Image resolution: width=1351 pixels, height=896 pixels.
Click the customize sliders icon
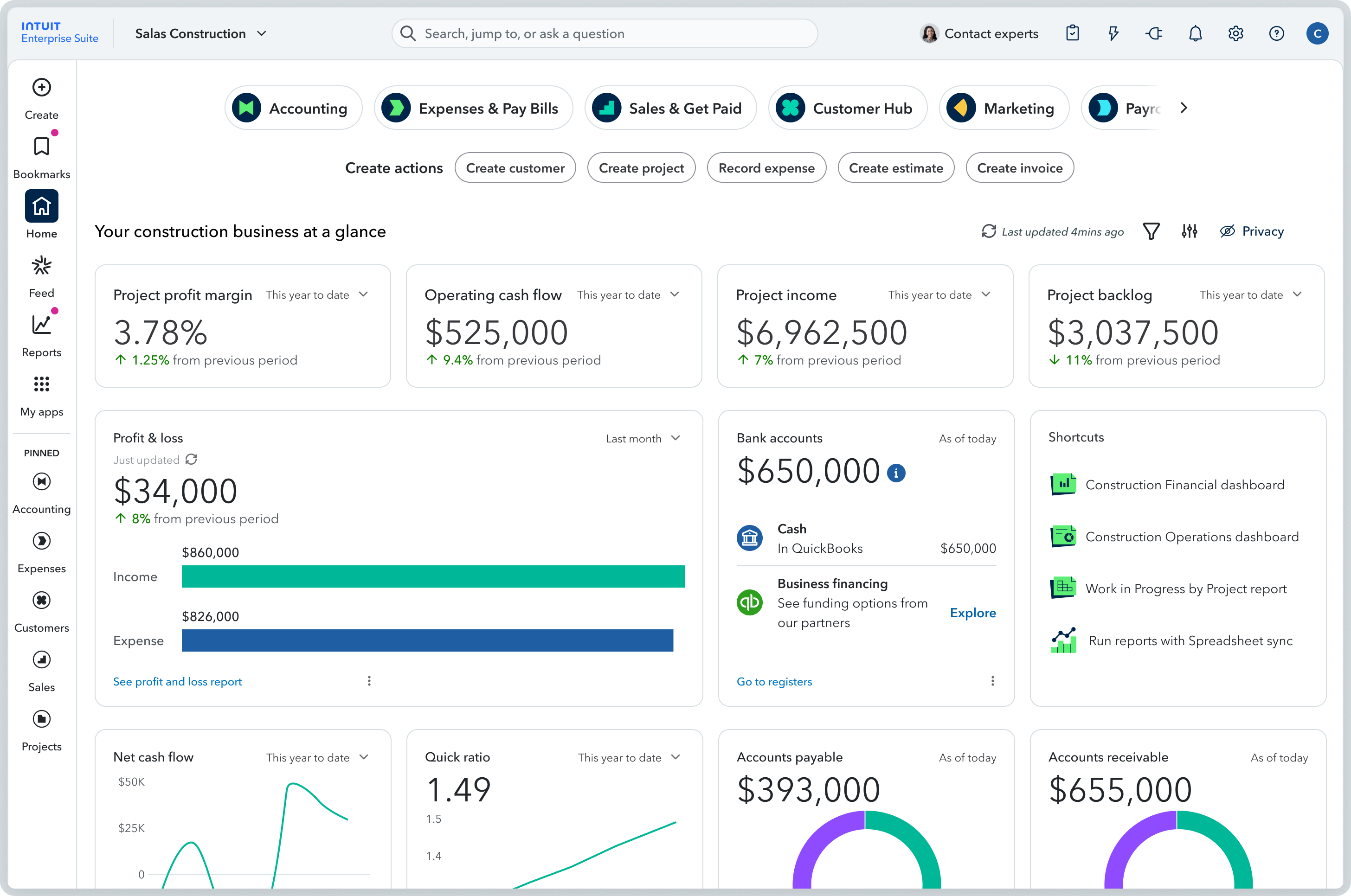point(1189,231)
